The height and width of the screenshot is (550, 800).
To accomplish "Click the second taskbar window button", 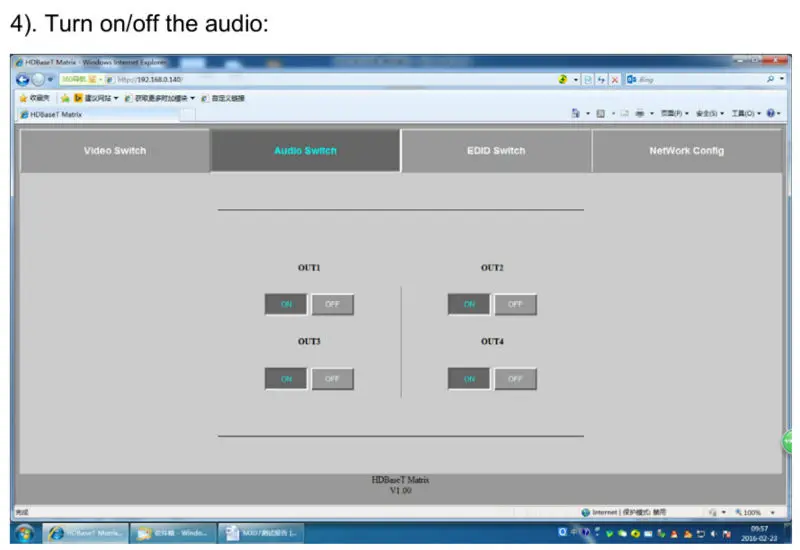I will point(173,533).
